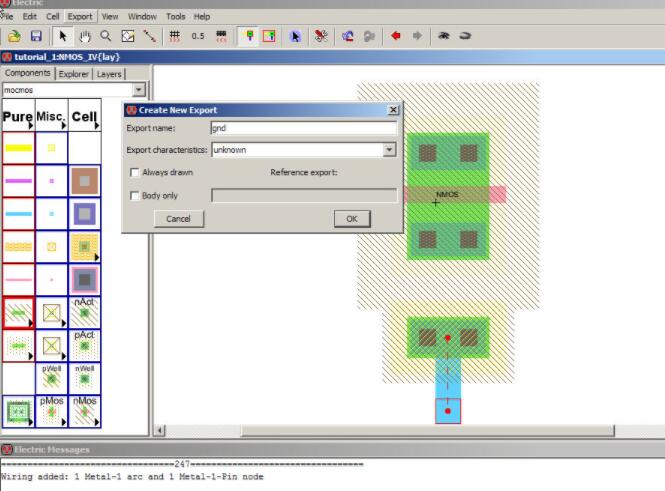Switch to the Layers tab
The height and width of the screenshot is (491, 665).
click(x=109, y=74)
